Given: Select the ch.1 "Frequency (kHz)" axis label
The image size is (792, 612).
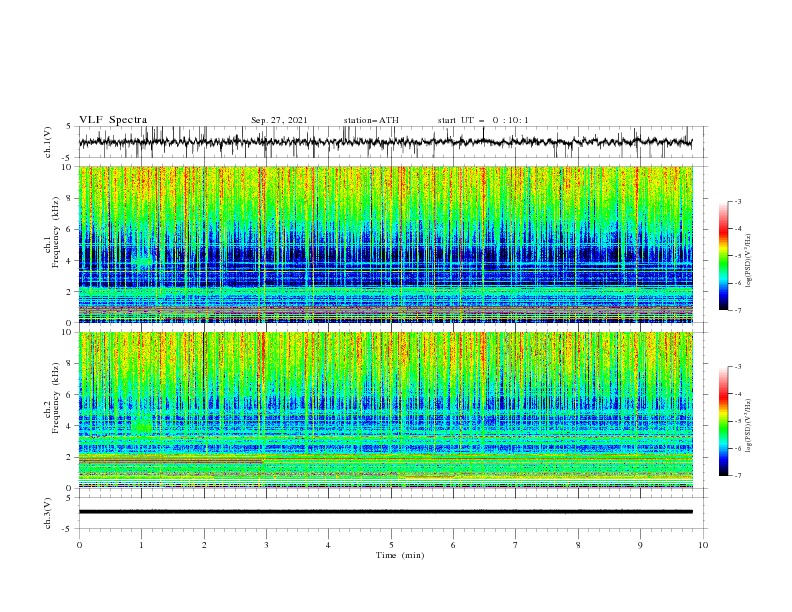Looking at the screenshot, I should pos(56,232).
